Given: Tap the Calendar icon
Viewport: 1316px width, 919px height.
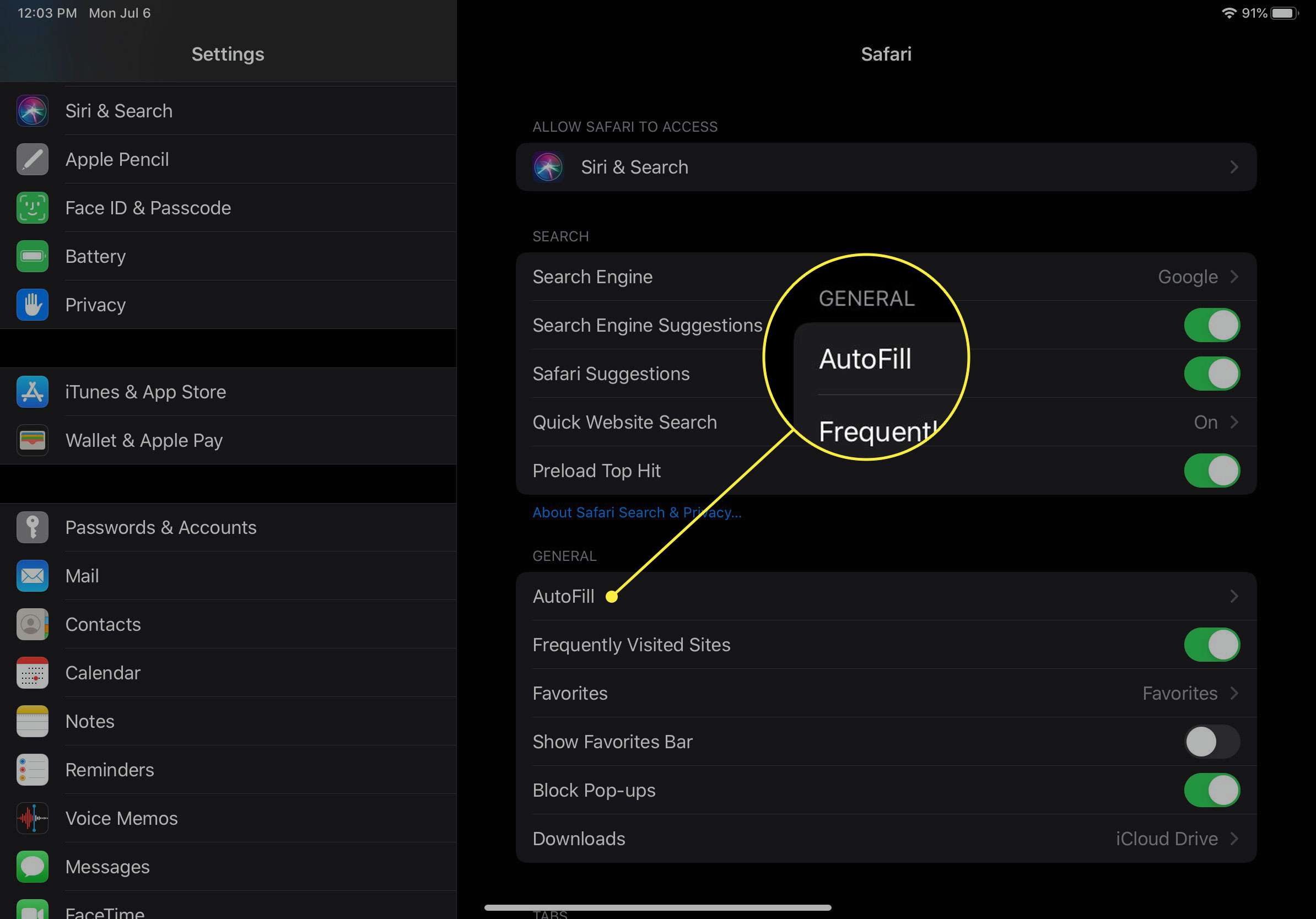Looking at the screenshot, I should (32, 673).
